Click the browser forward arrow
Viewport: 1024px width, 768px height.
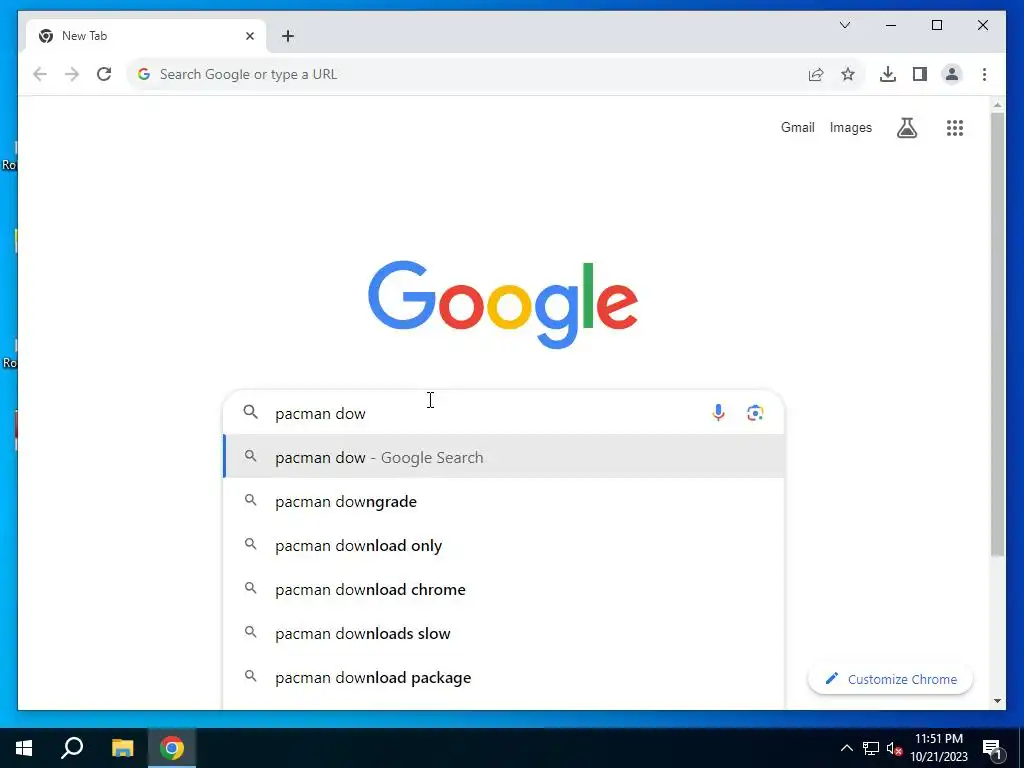pos(72,74)
